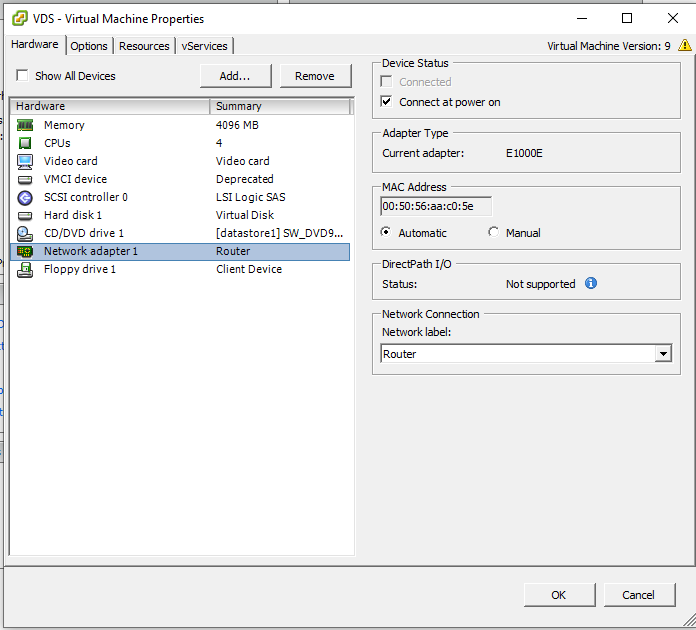Uncheck Connect at power on
This screenshot has height=630, width=696.
387,102
